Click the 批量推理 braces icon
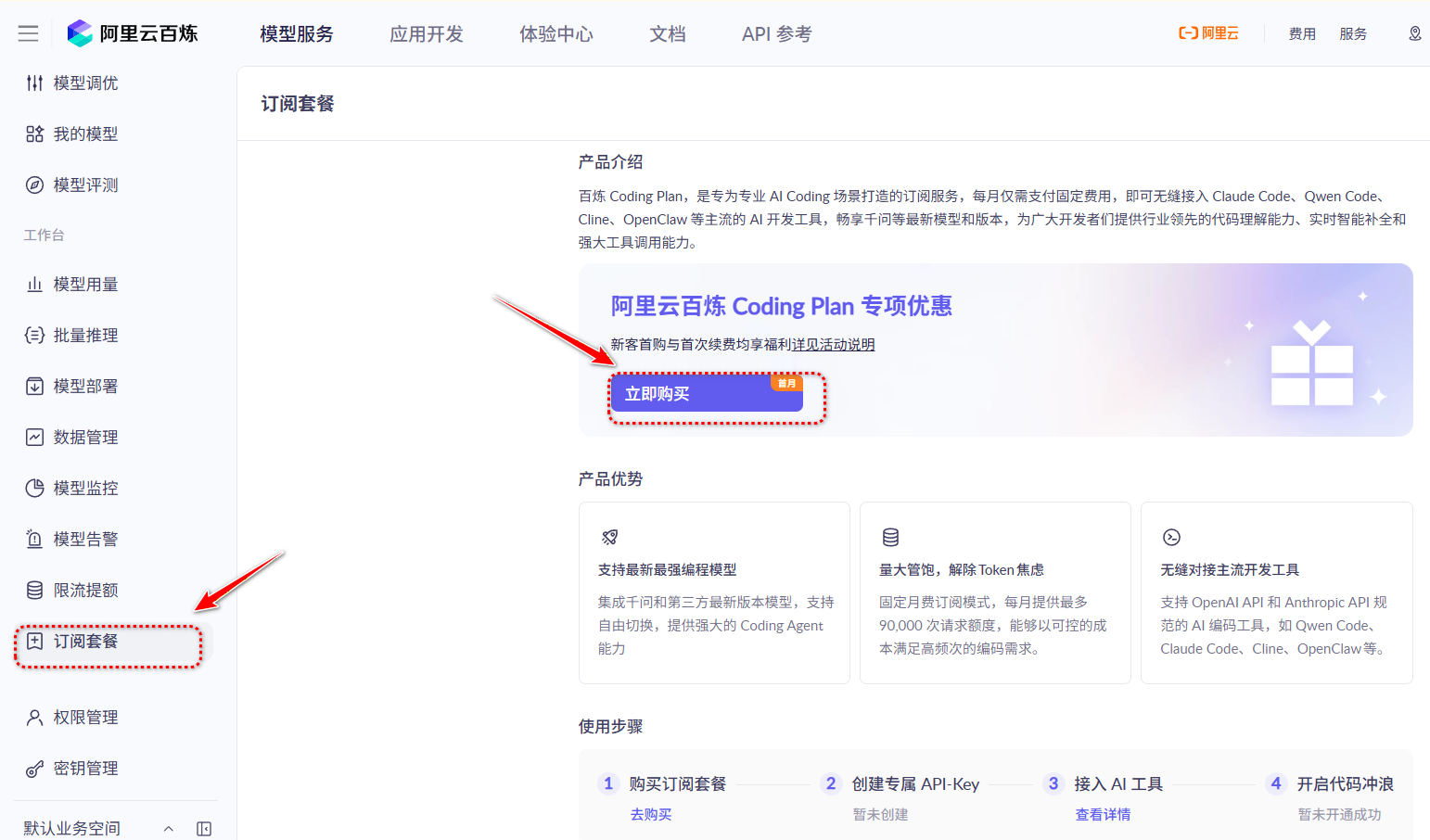 click(x=34, y=336)
